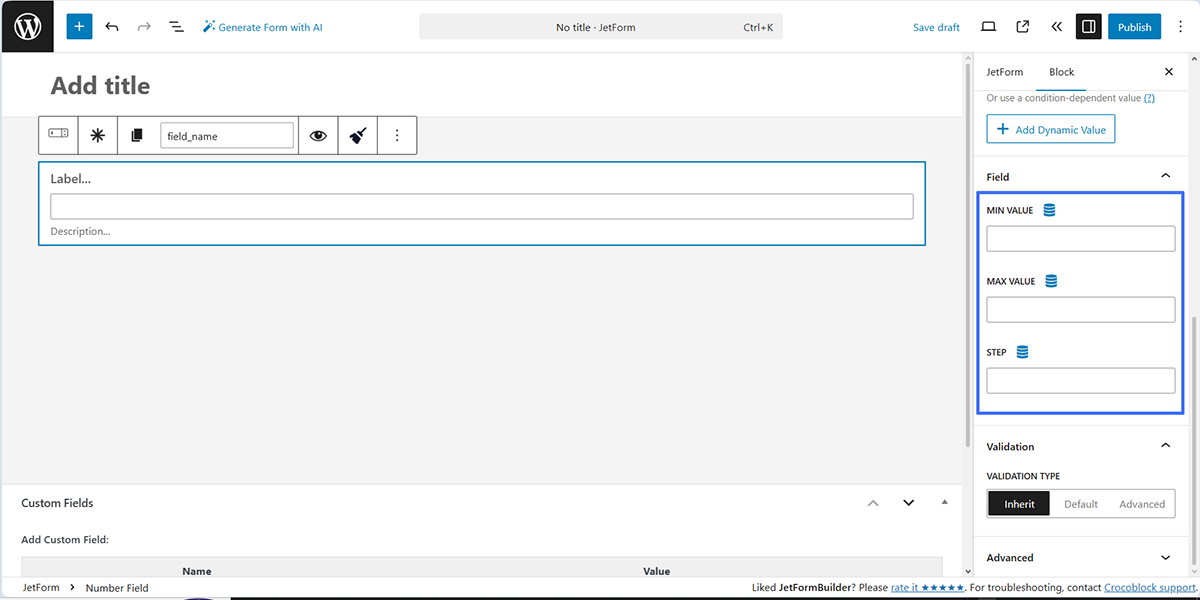The image size is (1200, 600).
Task: Open editor options three-dot menu
Action: click(x=1180, y=27)
